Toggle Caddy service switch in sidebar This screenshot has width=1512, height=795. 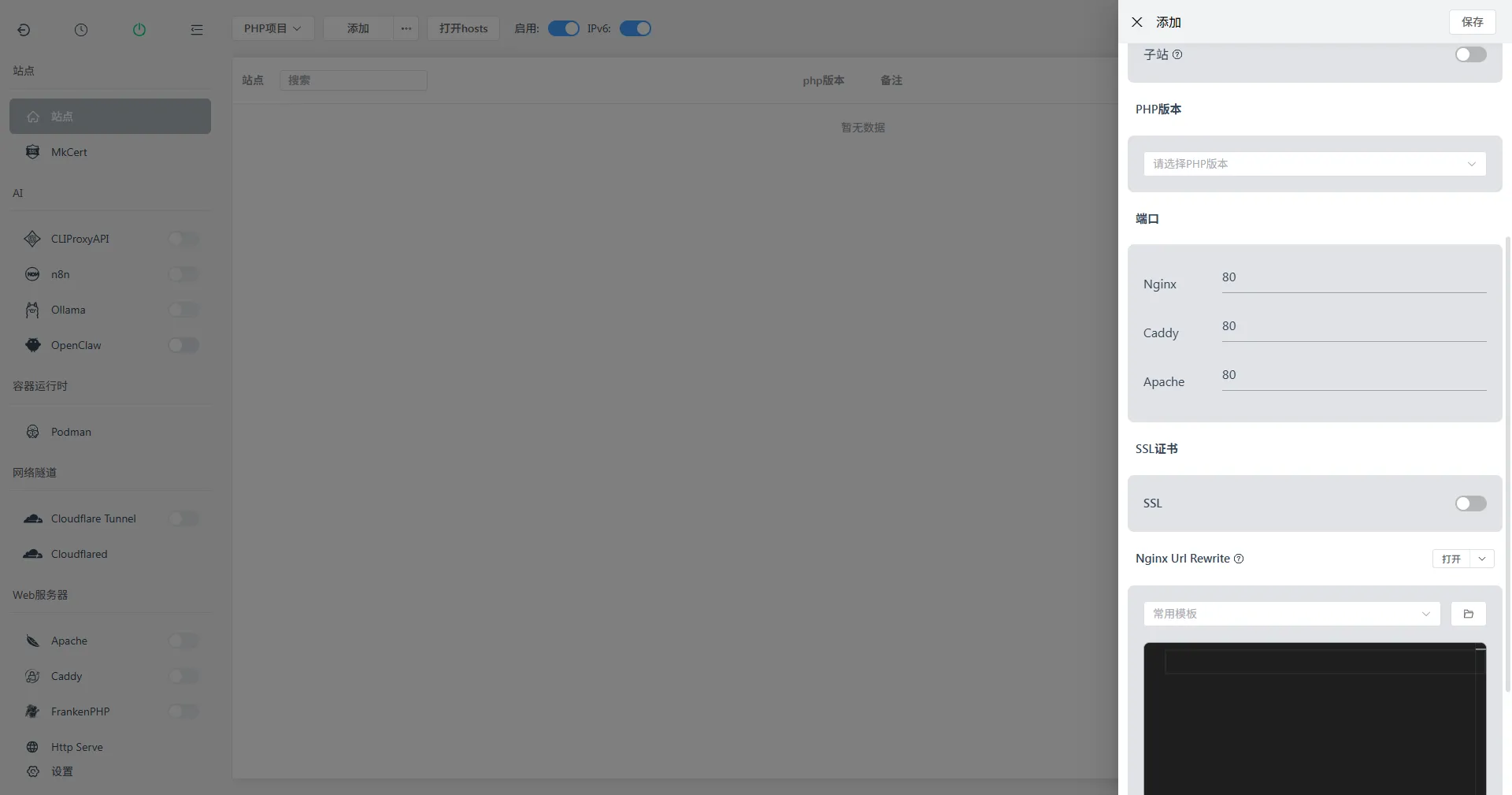183,676
